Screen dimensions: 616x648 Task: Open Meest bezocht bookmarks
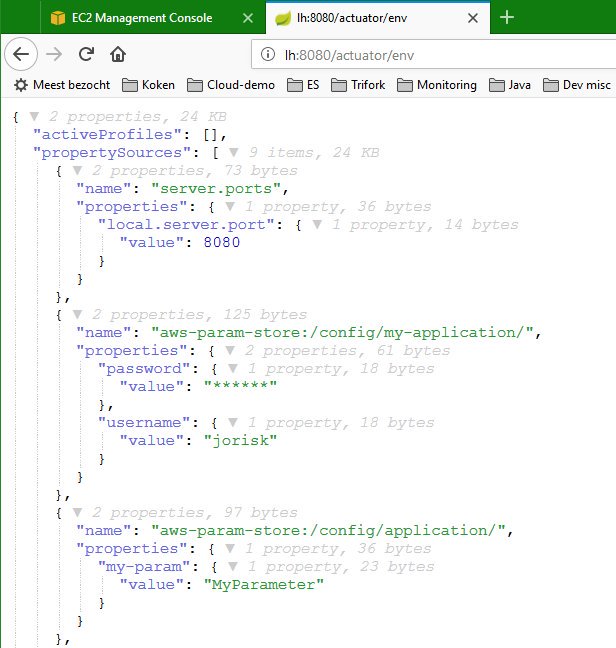[x=62, y=85]
